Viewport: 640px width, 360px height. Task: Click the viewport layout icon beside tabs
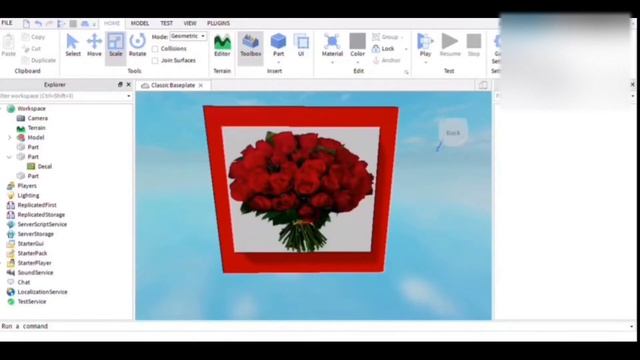(483, 85)
